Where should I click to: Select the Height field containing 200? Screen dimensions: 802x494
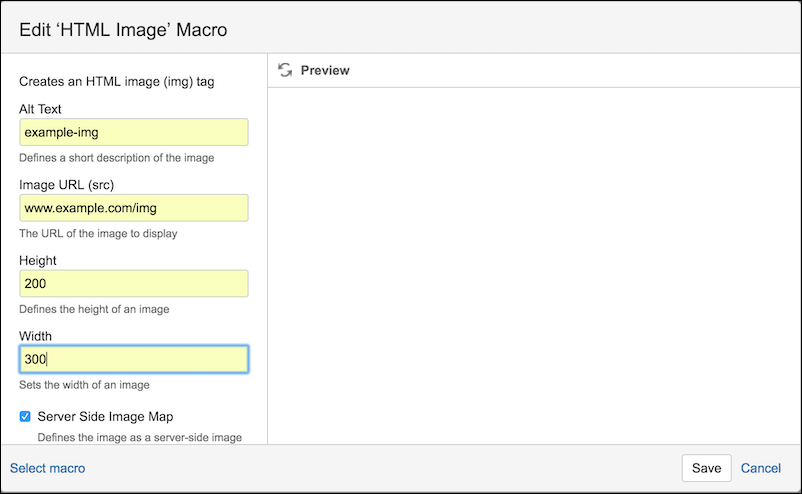134,284
